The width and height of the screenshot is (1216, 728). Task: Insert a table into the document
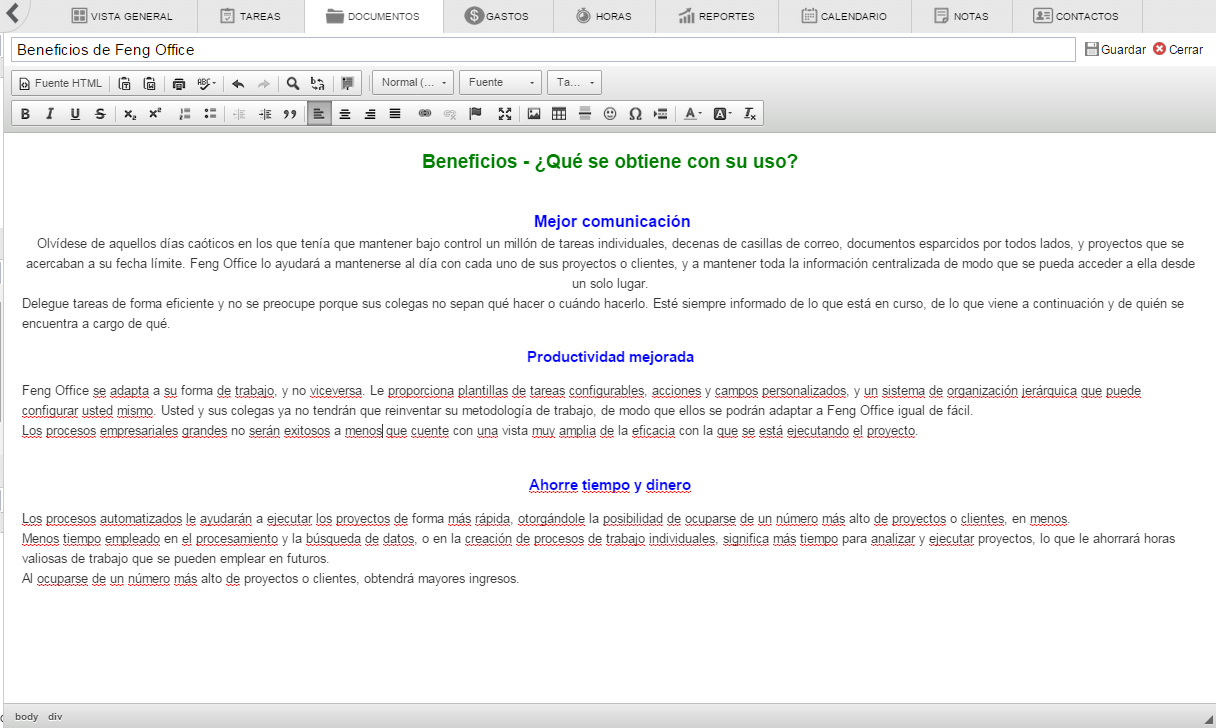(x=559, y=114)
